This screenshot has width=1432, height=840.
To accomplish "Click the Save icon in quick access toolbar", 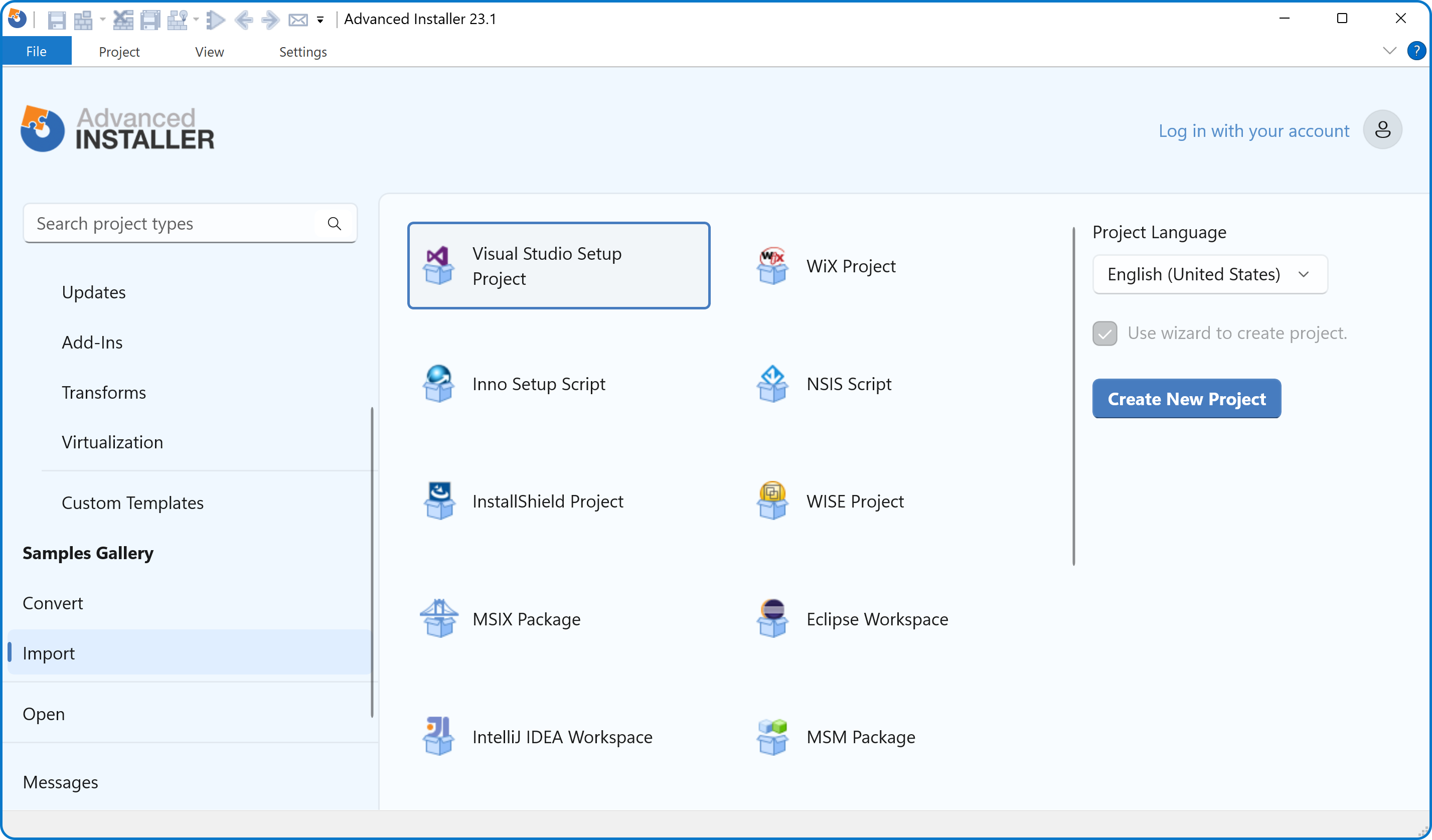I will [x=56, y=20].
